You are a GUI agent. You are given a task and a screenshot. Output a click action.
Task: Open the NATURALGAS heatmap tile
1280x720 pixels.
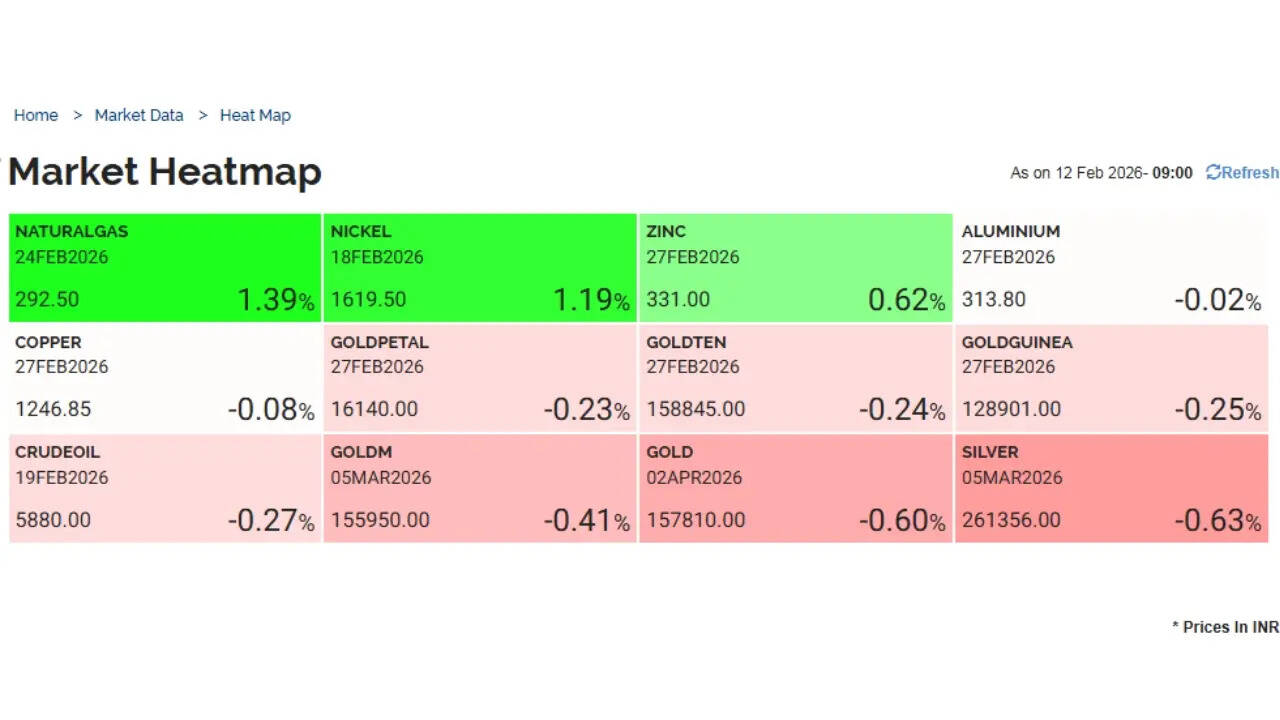click(165, 267)
